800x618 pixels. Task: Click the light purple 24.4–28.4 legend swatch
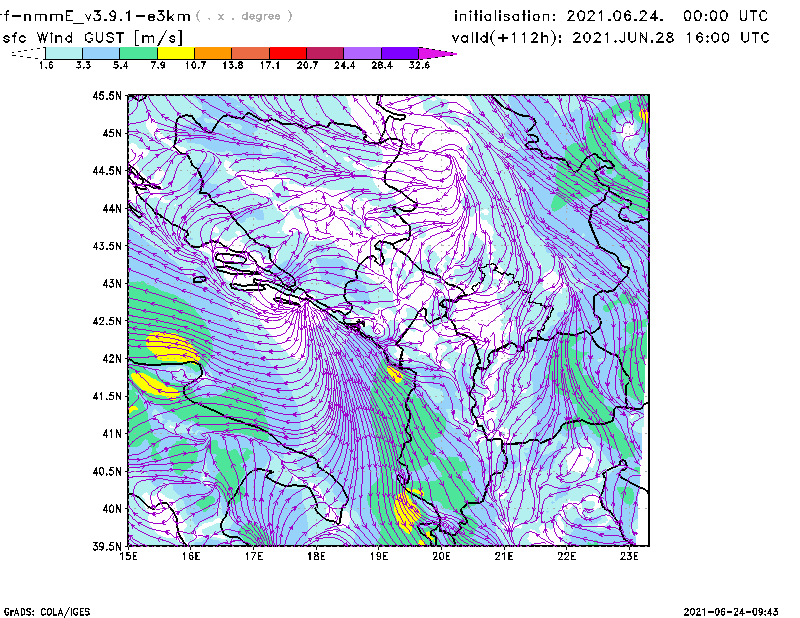click(x=362, y=53)
